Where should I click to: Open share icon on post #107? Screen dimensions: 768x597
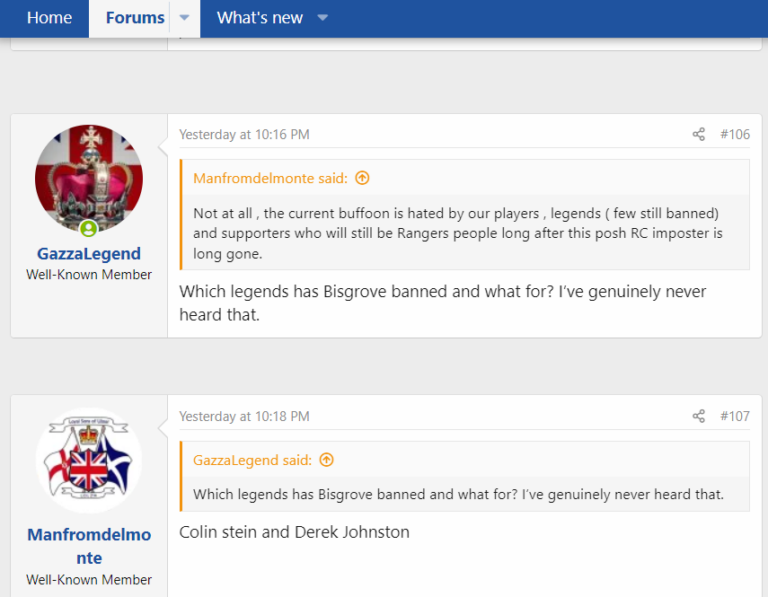coord(698,416)
